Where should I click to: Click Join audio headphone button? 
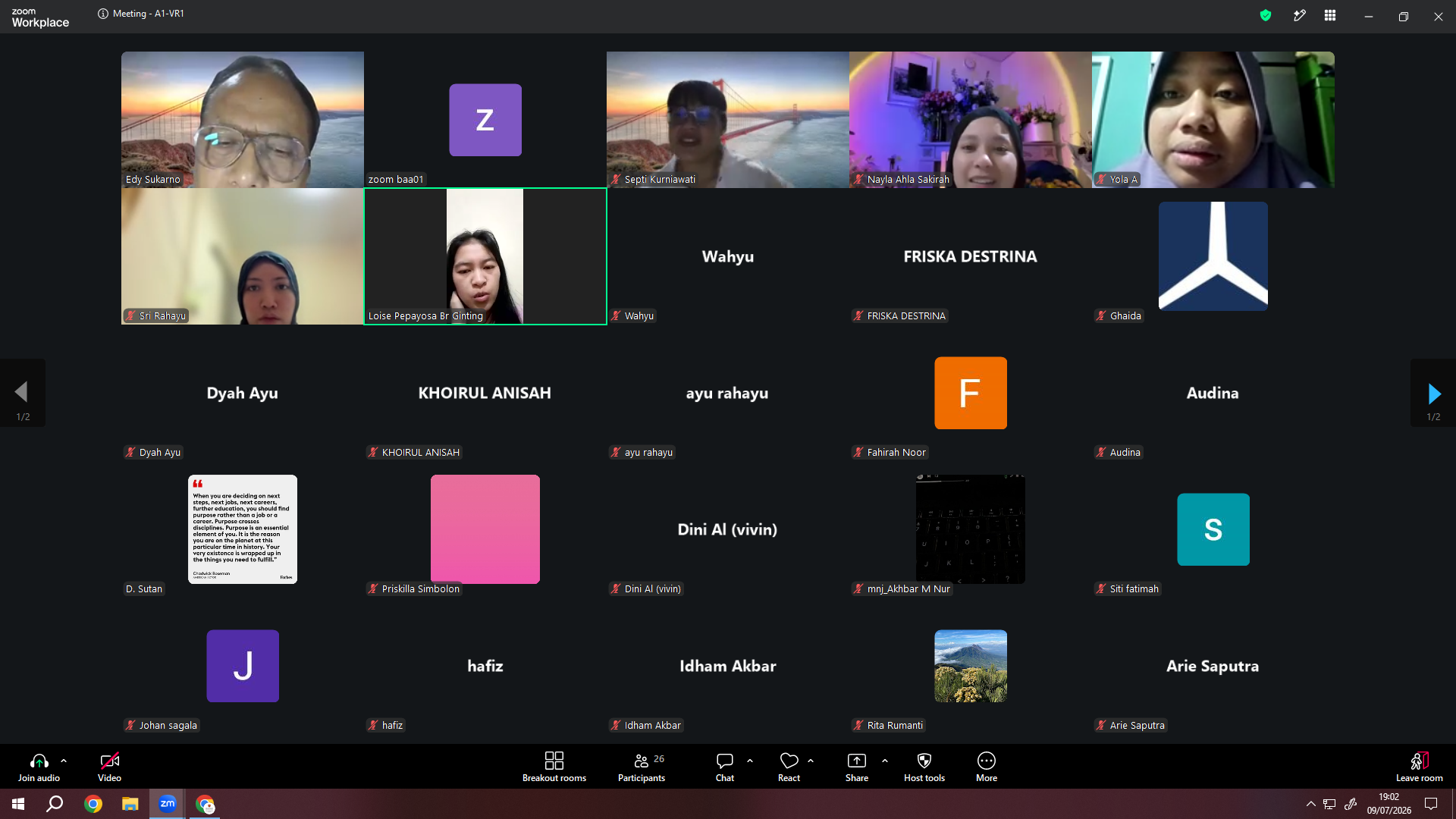[39, 766]
